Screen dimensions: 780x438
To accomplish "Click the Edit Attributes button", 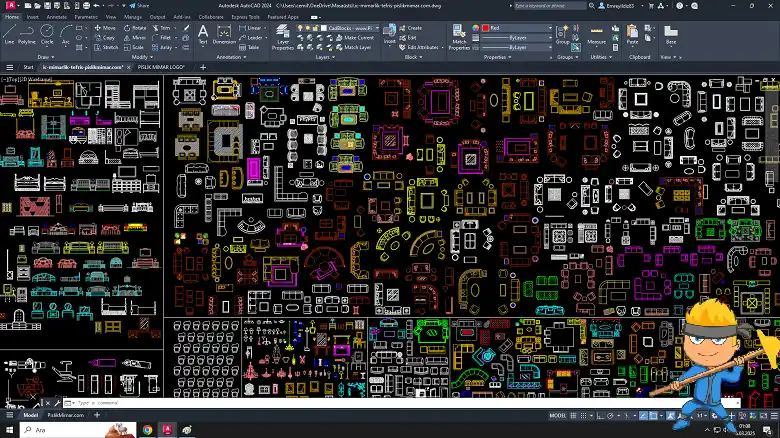I will click(420, 47).
